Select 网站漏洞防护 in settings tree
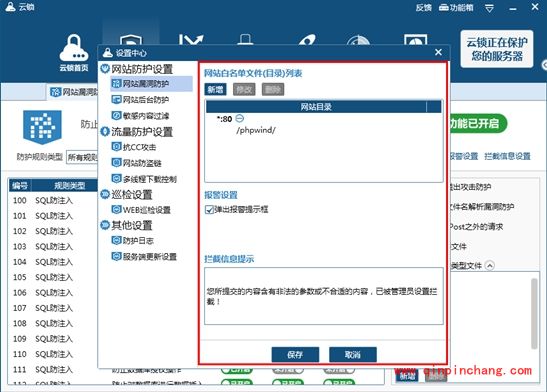547x392 pixels. [151, 84]
